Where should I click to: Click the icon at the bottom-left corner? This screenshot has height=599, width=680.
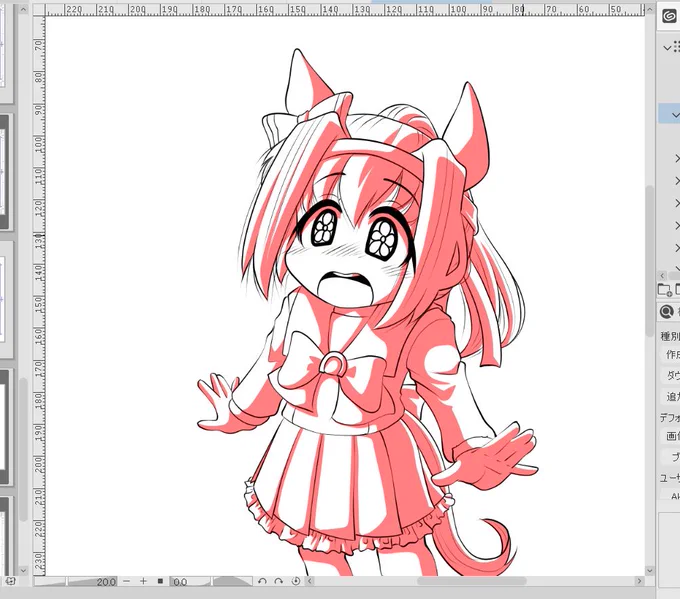[x=11, y=581]
